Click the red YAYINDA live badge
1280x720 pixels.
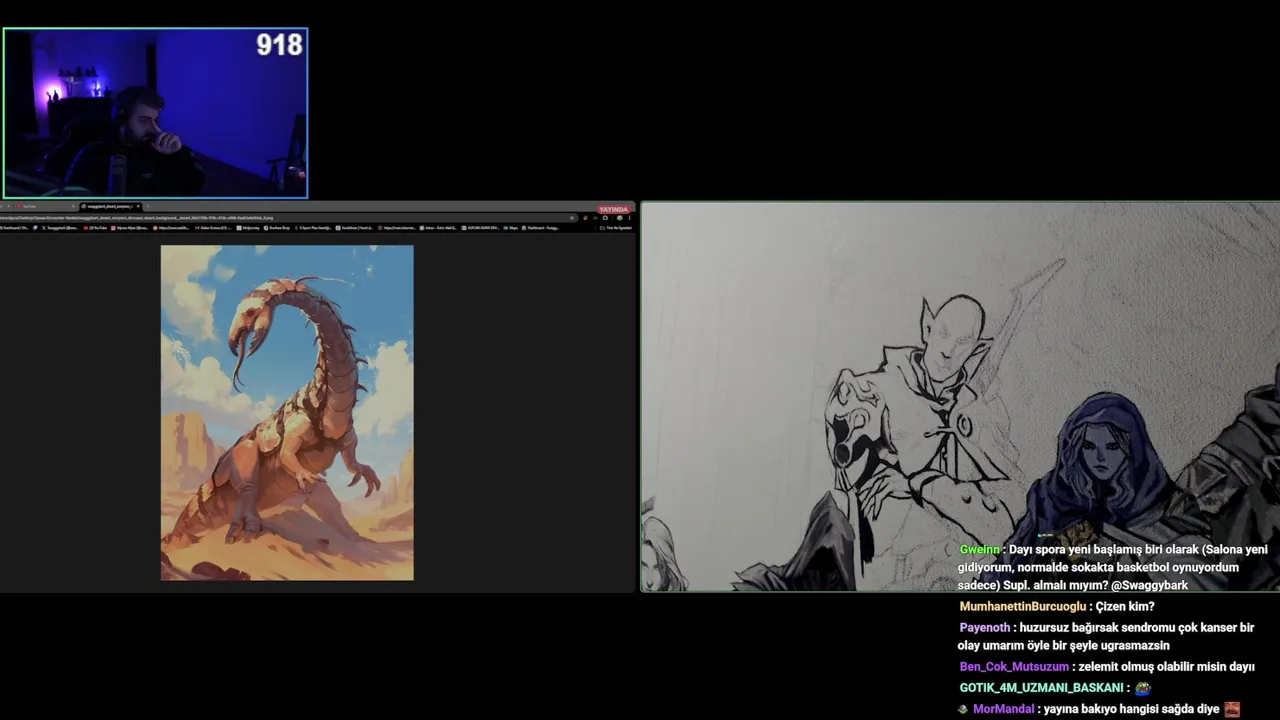pos(613,210)
